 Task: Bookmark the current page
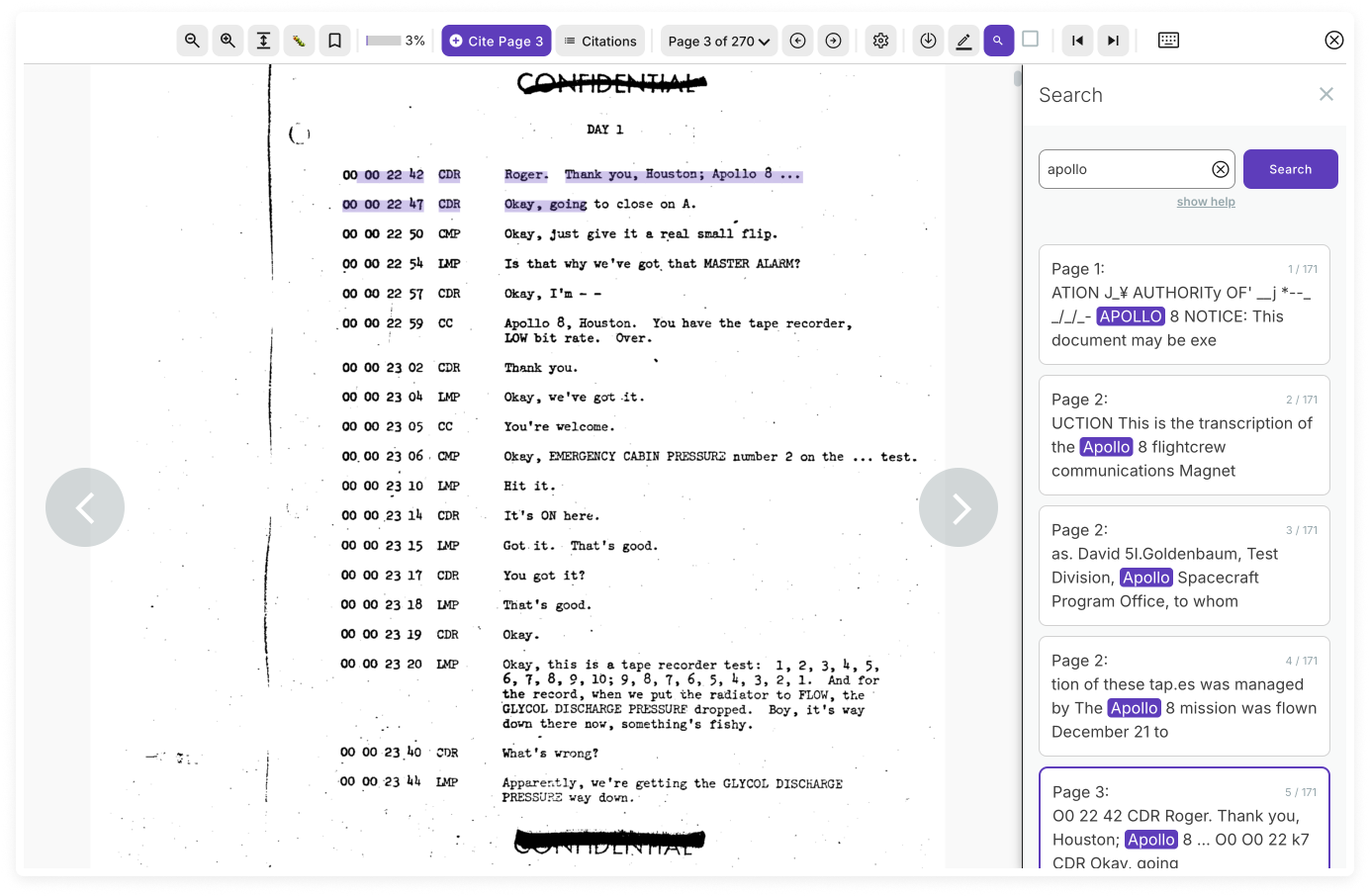point(334,41)
